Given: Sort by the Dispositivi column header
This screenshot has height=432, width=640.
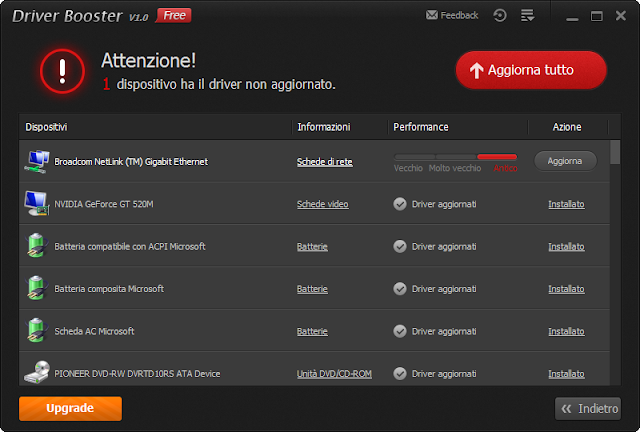Looking at the screenshot, I should pyautogui.click(x=46, y=127).
